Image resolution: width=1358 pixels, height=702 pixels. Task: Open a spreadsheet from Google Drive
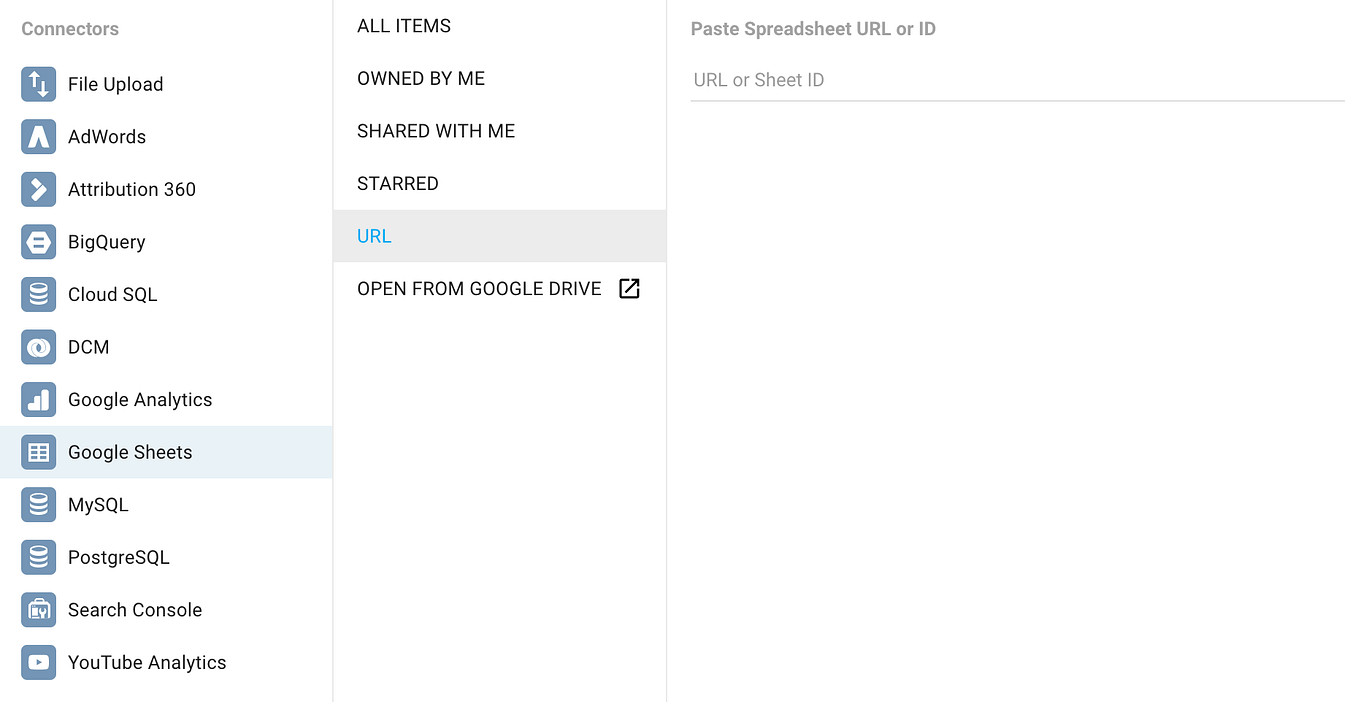pyautogui.click(x=478, y=288)
